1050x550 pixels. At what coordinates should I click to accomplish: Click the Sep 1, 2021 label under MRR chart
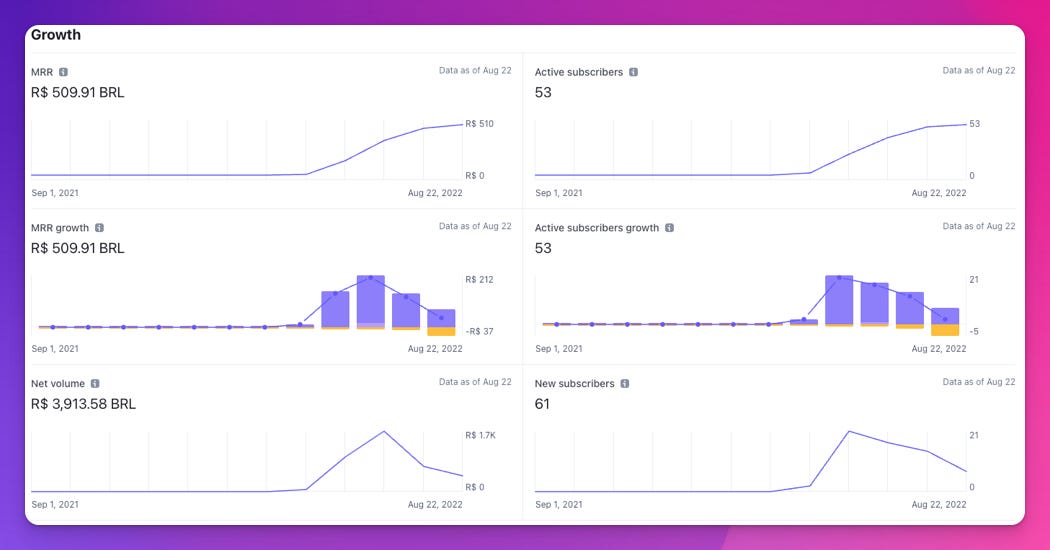tap(55, 193)
